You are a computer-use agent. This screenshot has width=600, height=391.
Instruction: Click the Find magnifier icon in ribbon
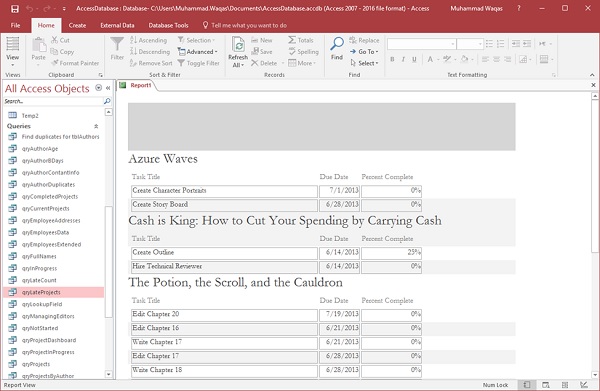[x=337, y=44]
